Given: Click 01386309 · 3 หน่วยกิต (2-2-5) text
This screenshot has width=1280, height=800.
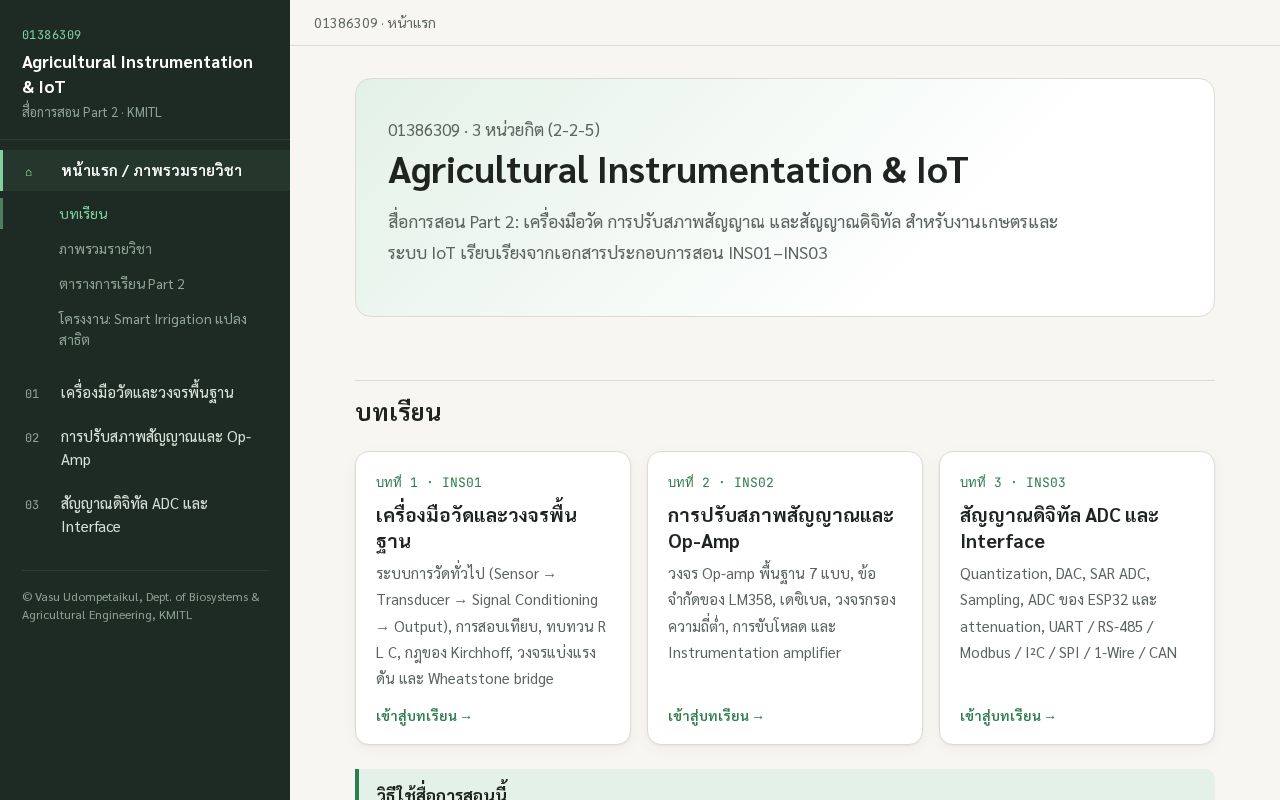Looking at the screenshot, I should [x=494, y=130].
